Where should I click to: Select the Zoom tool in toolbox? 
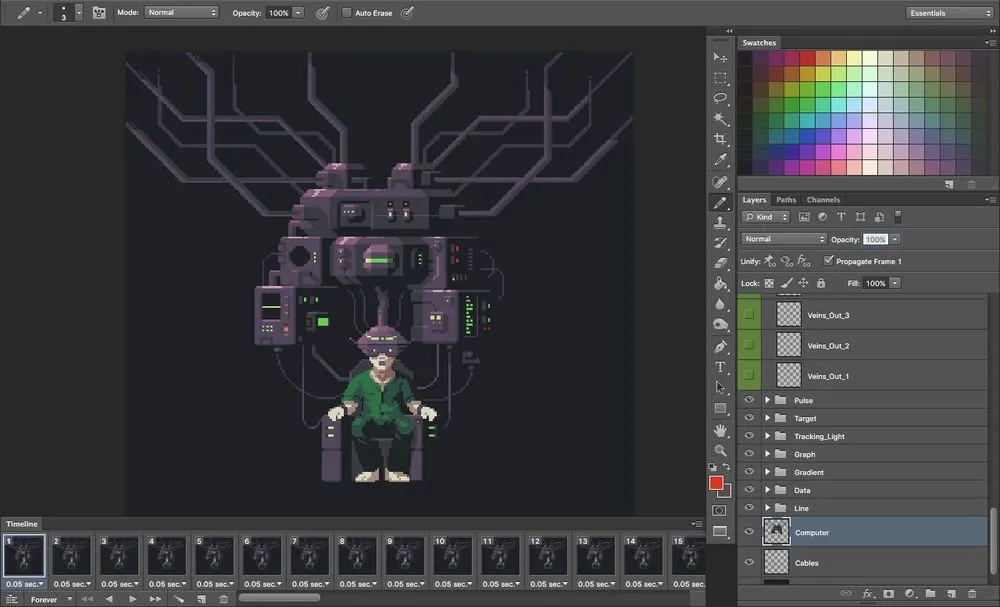720,450
